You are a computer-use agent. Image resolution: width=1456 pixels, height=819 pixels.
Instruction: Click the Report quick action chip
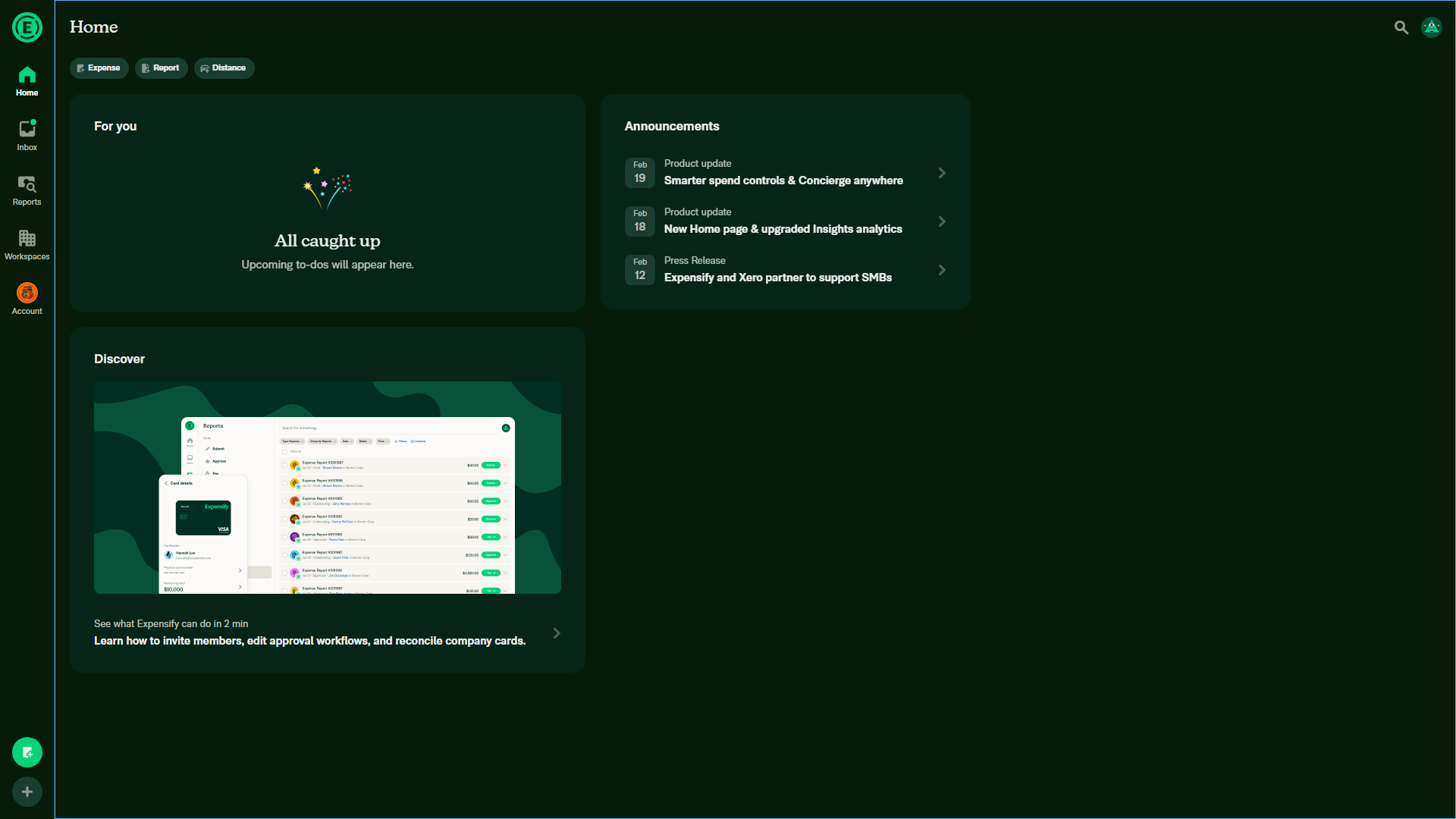click(x=162, y=68)
